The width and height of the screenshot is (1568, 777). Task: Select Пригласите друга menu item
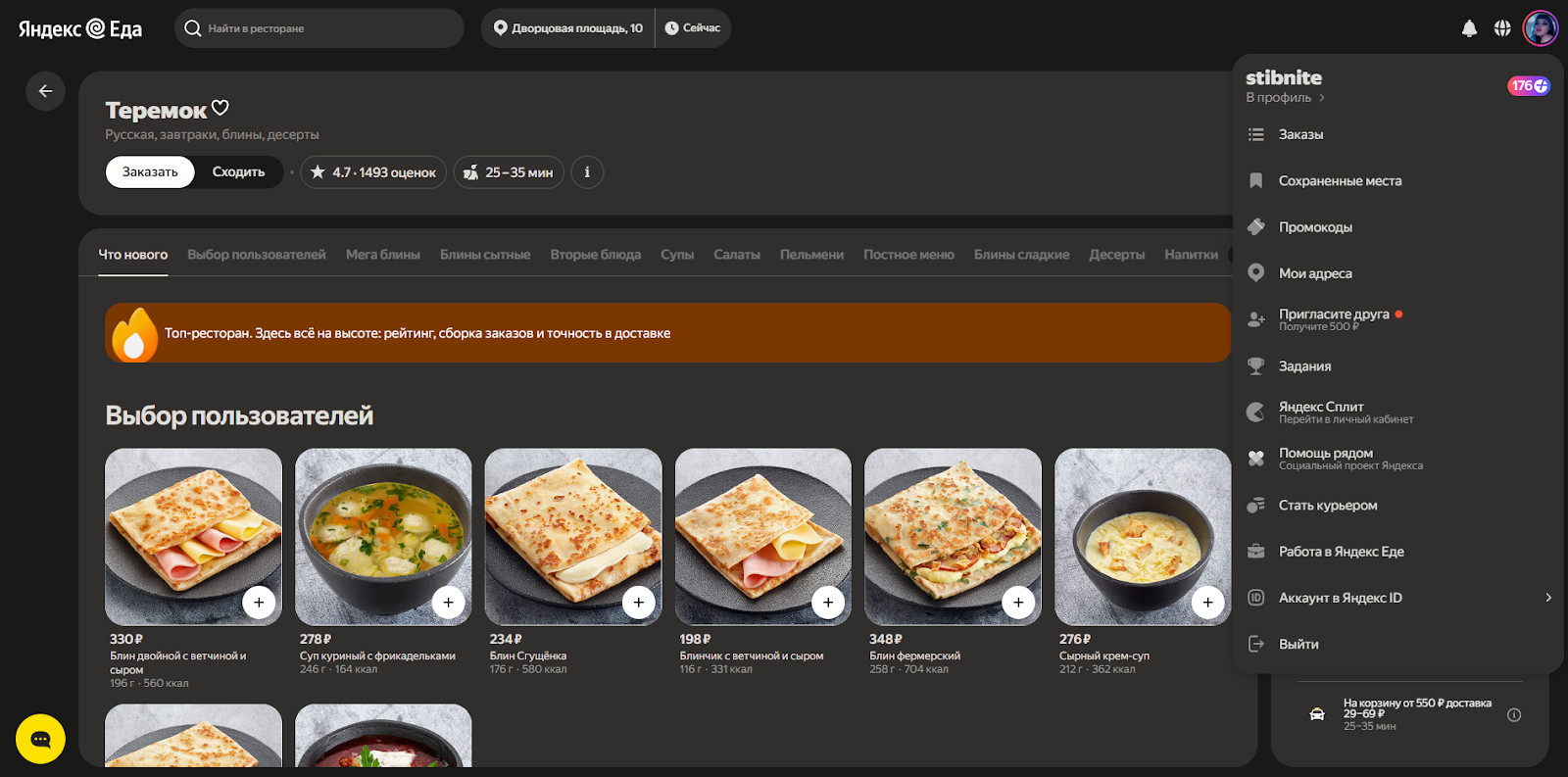tap(1398, 319)
